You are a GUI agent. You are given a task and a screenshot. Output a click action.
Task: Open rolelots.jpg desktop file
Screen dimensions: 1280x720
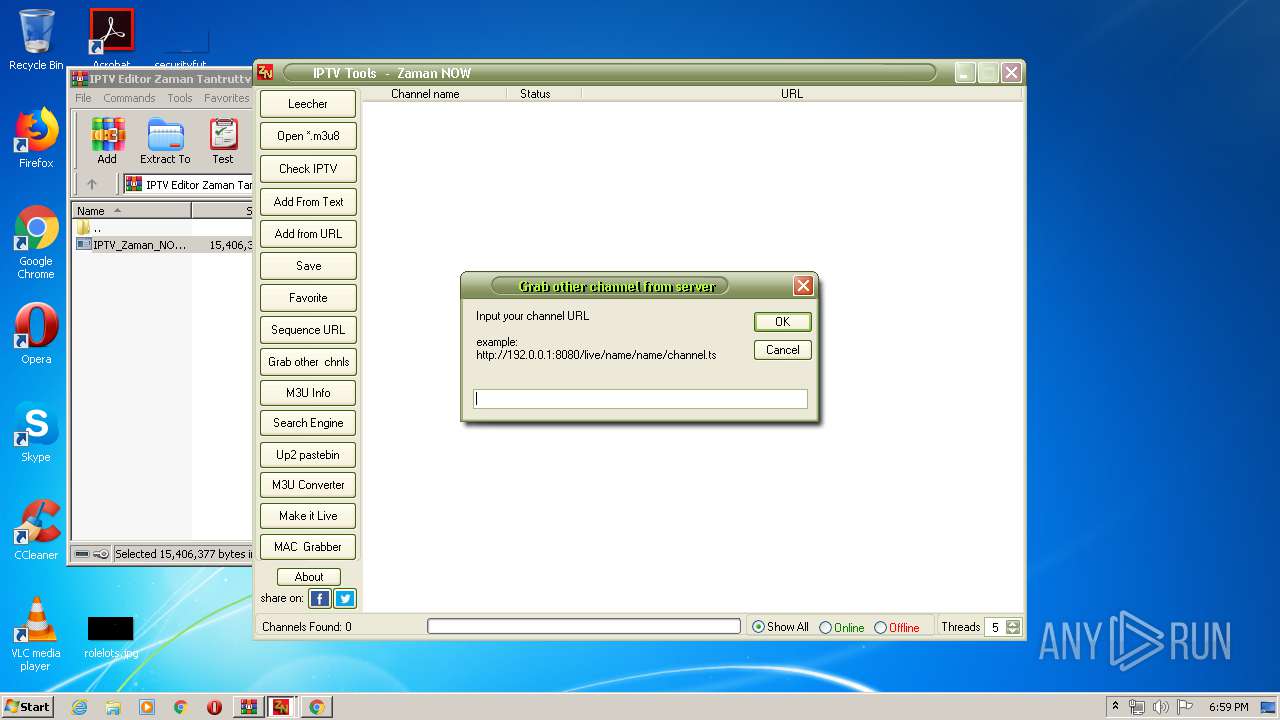[111, 637]
